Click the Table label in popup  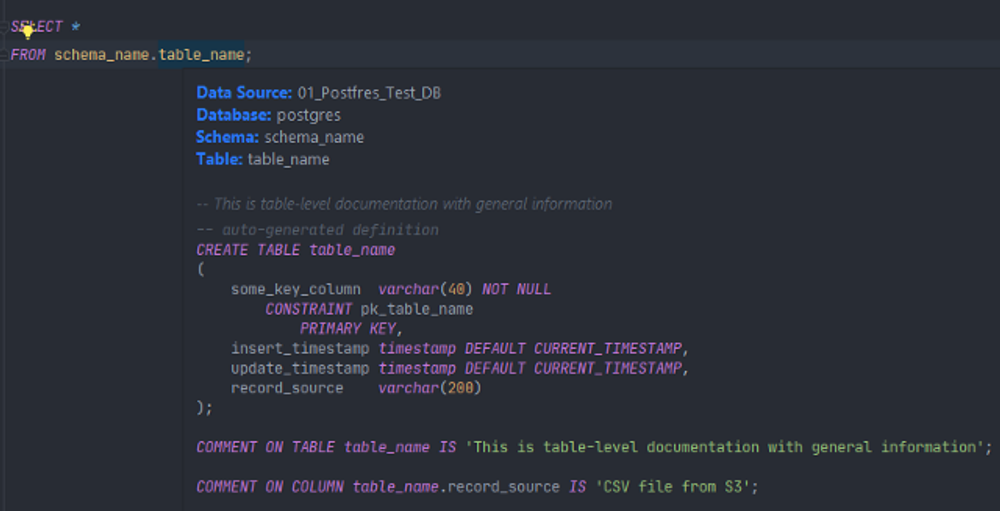219,159
